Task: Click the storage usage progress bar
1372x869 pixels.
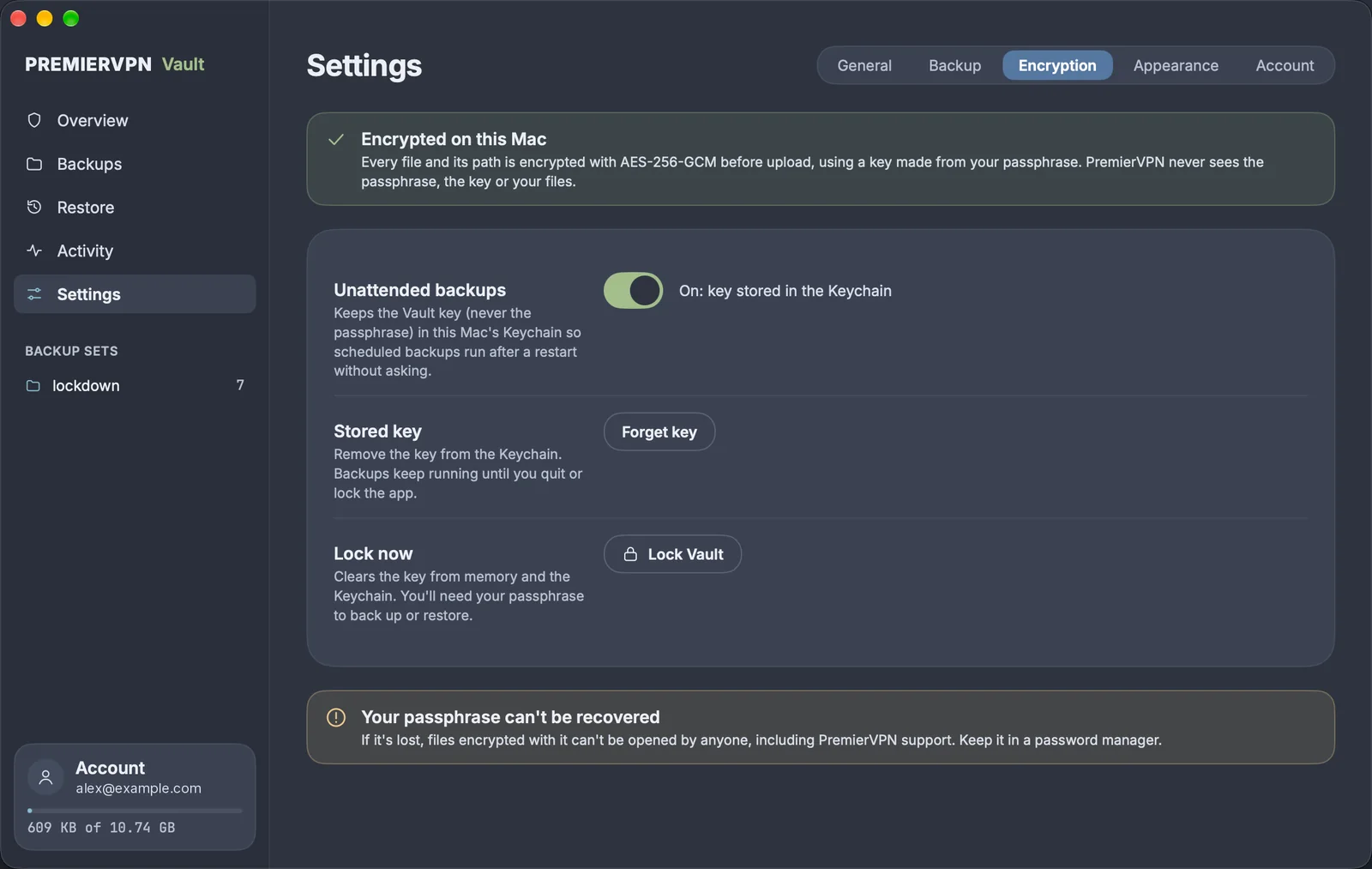Action: [135, 811]
